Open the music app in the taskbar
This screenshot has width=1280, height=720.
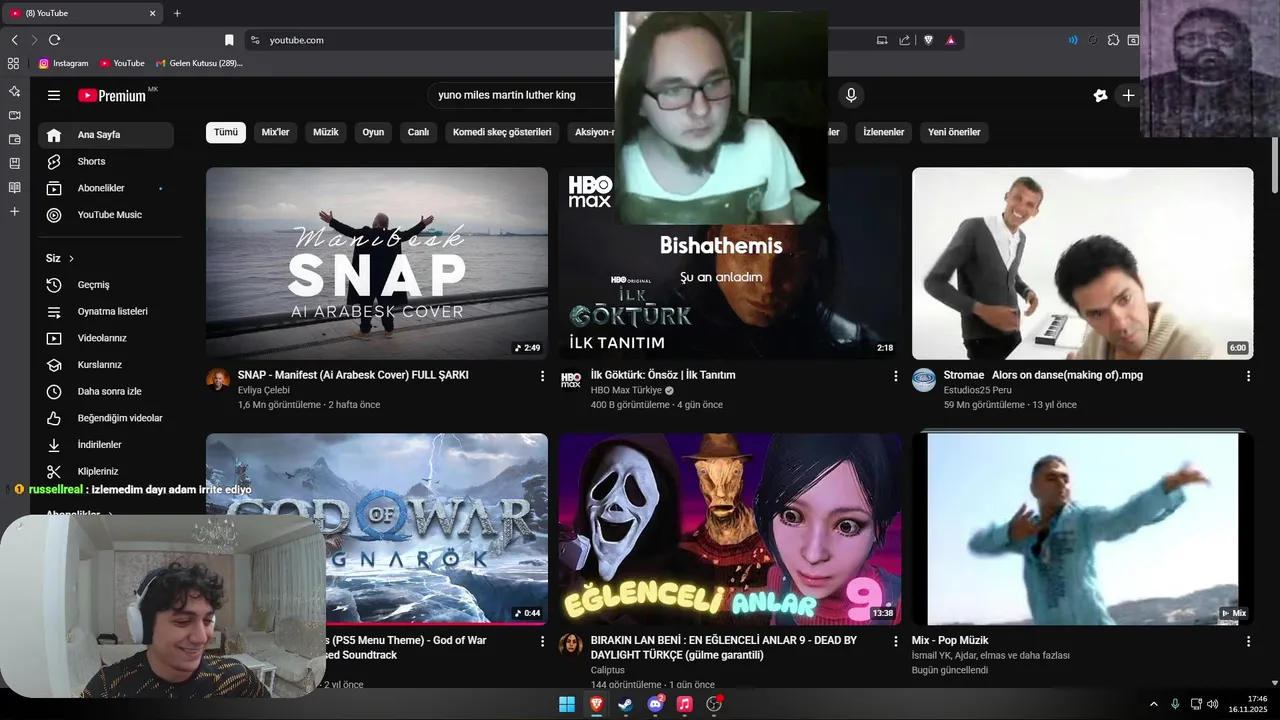click(684, 704)
